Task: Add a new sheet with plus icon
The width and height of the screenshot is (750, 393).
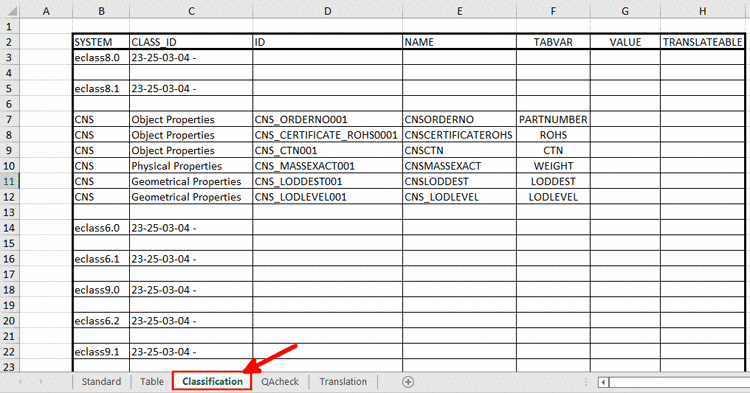Action: pyautogui.click(x=408, y=382)
